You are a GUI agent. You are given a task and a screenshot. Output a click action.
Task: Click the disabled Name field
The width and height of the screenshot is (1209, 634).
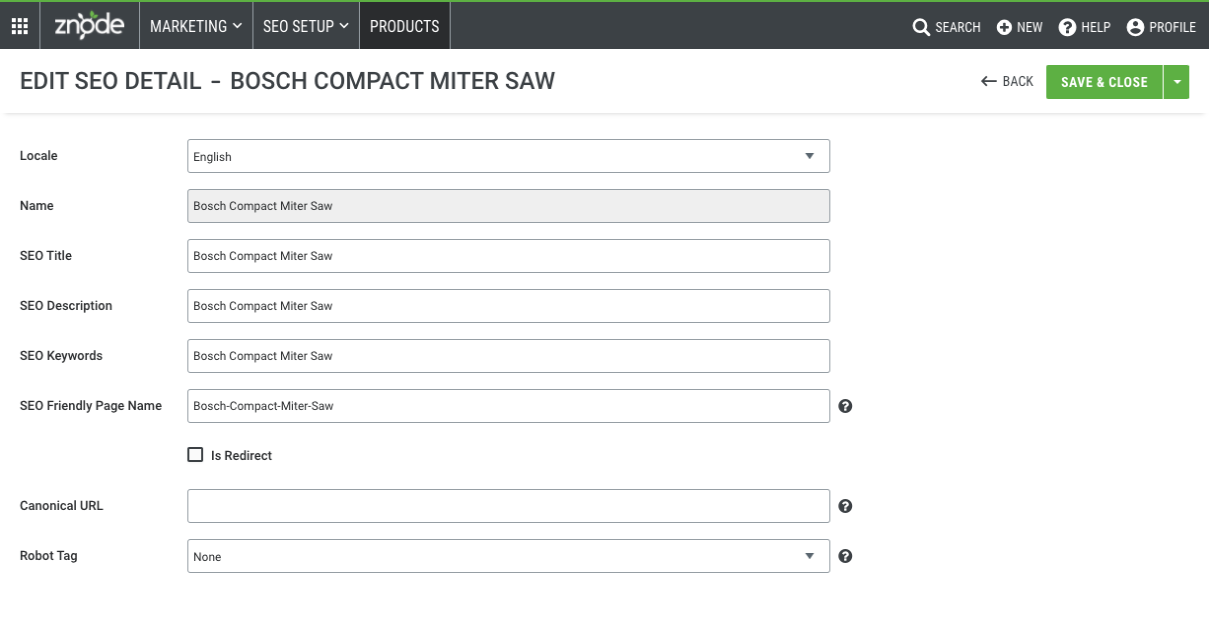pyautogui.click(x=508, y=206)
